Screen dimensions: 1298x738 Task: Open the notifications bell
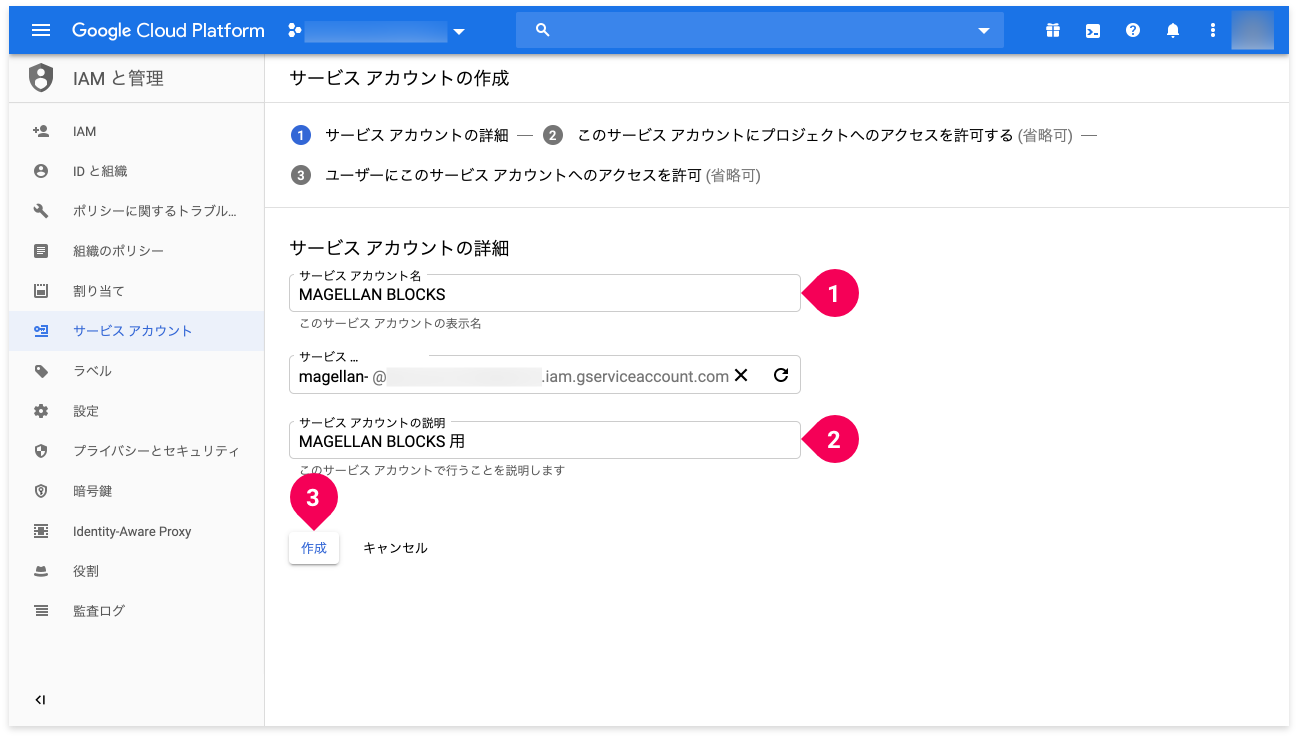1173,30
